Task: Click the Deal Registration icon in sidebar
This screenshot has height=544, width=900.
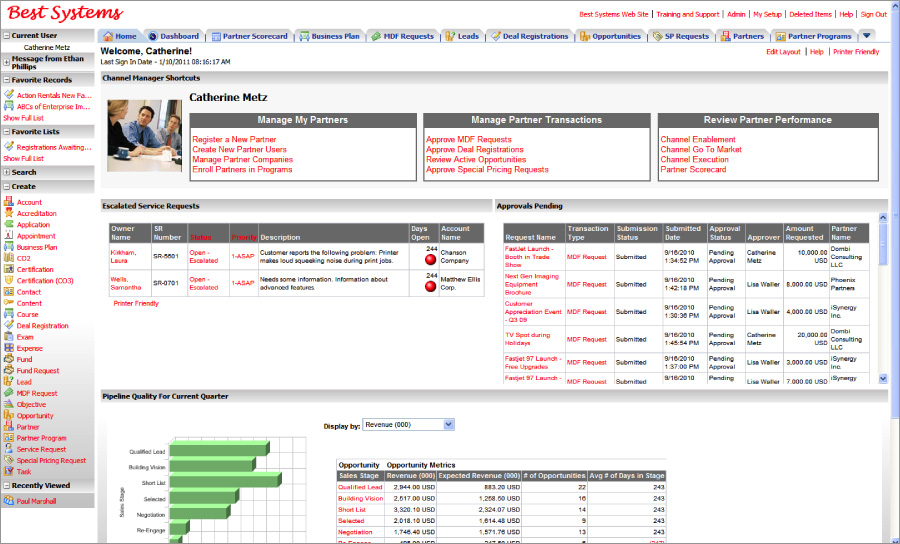Action: [x=8, y=326]
